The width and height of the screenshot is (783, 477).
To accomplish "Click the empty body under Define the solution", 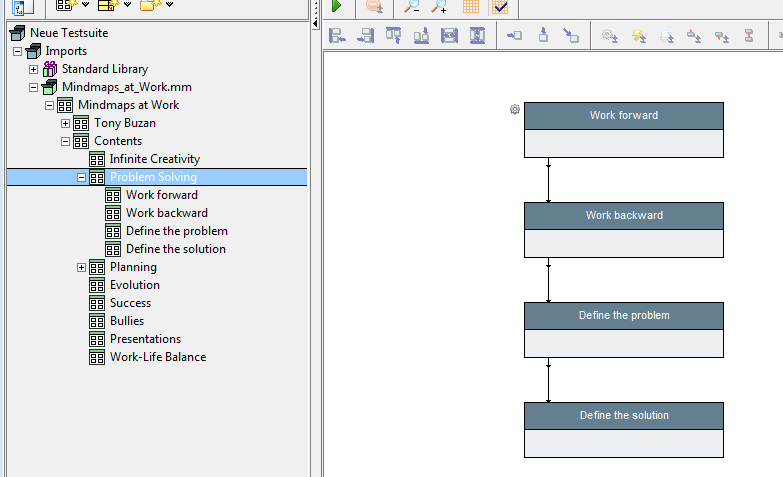I will (x=623, y=443).
